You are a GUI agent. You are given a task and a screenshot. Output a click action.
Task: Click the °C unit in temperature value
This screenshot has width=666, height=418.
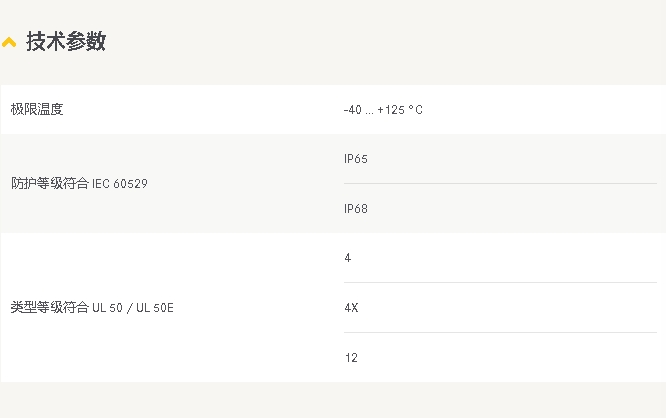416,110
